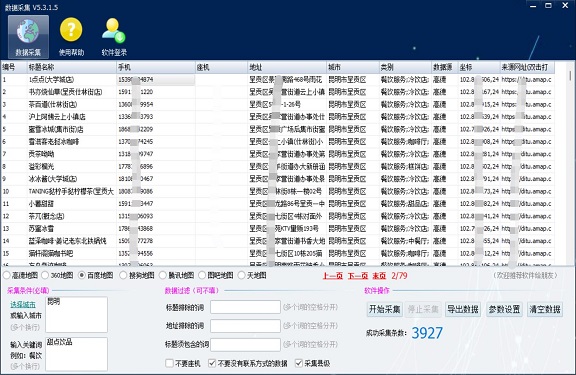Open the 使用帮助 question mark icon
The image size is (576, 375).
[71, 37]
